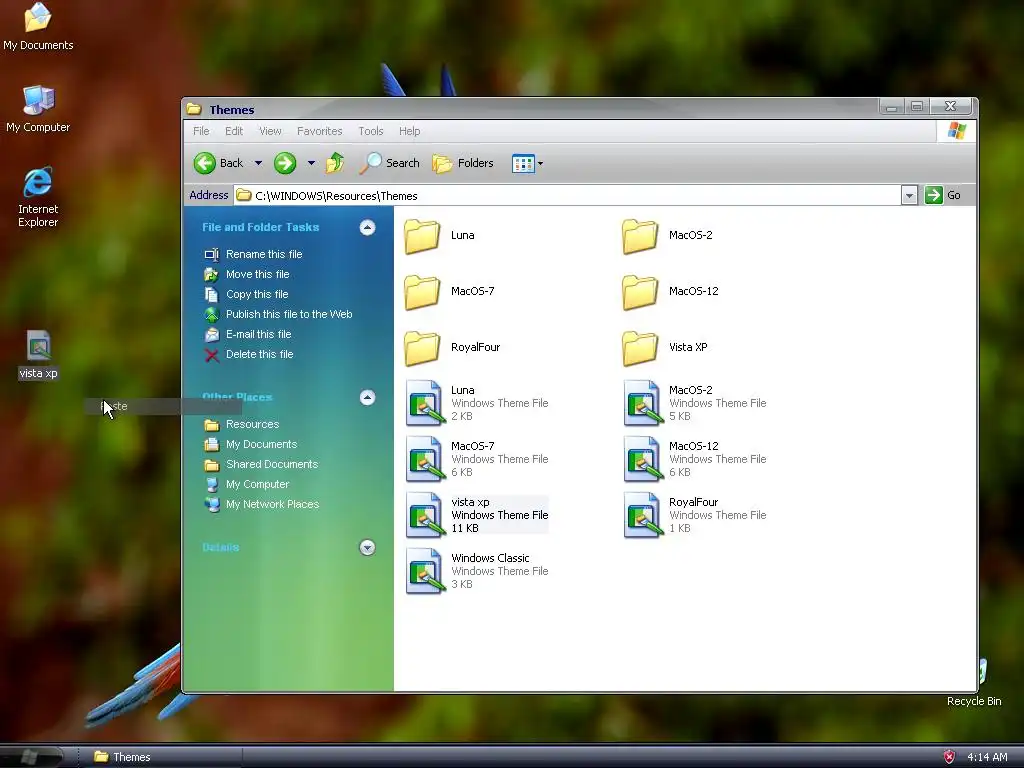This screenshot has height=768, width=1024.
Task: Select the MacOS-2 folder icon
Action: [640, 236]
